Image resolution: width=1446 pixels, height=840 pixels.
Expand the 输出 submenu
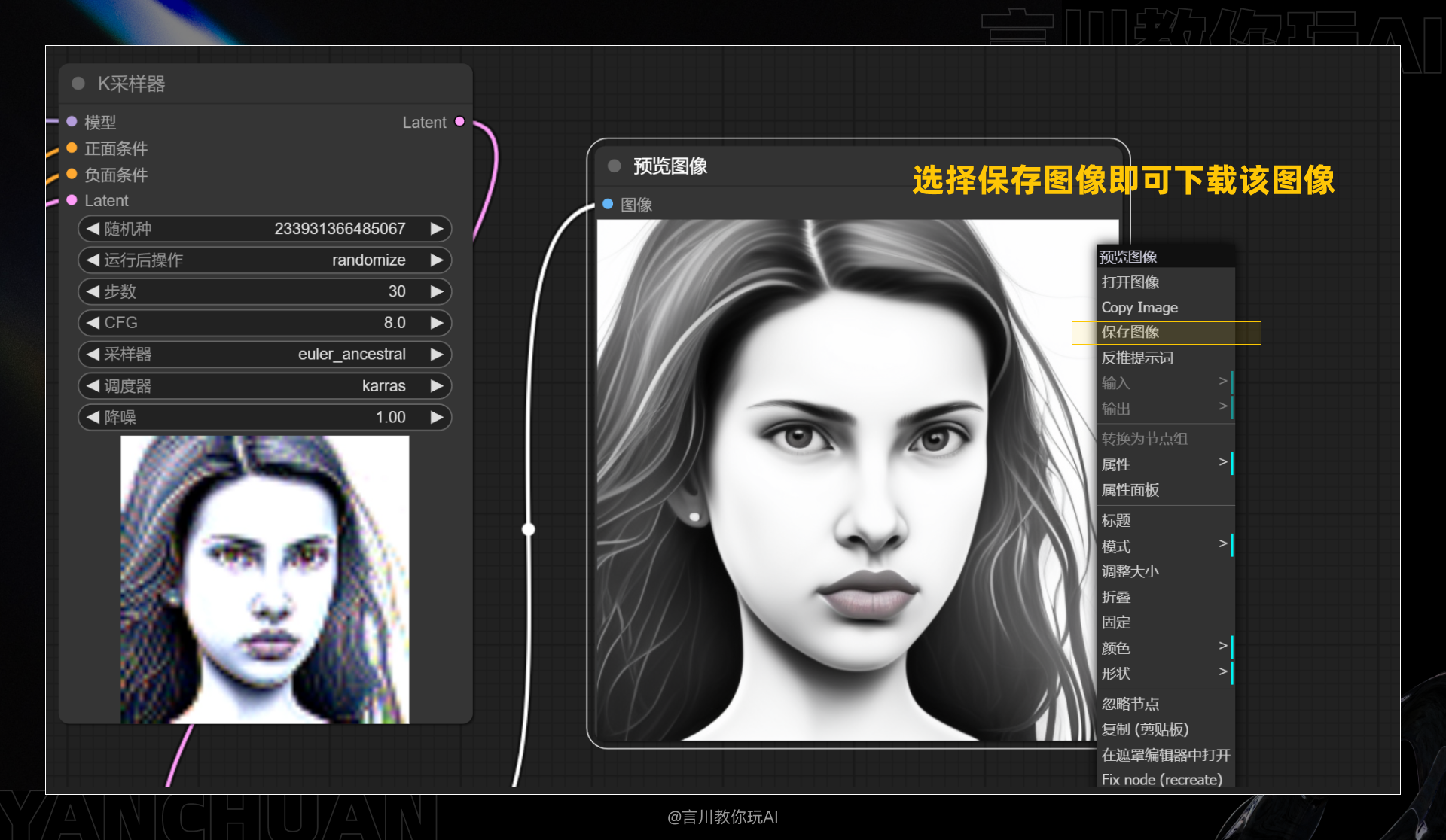pyautogui.click(x=1166, y=409)
